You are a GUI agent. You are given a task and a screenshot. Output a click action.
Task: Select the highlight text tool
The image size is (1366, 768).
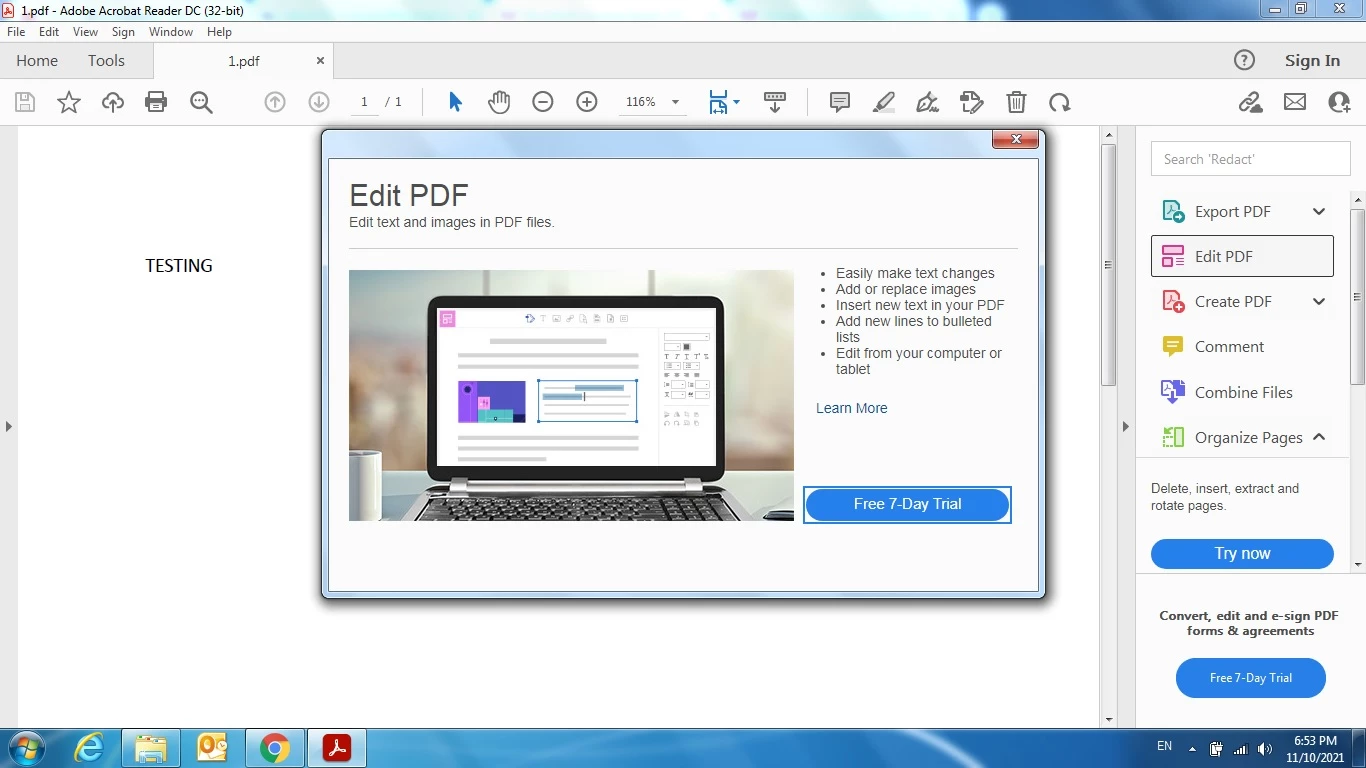(884, 102)
